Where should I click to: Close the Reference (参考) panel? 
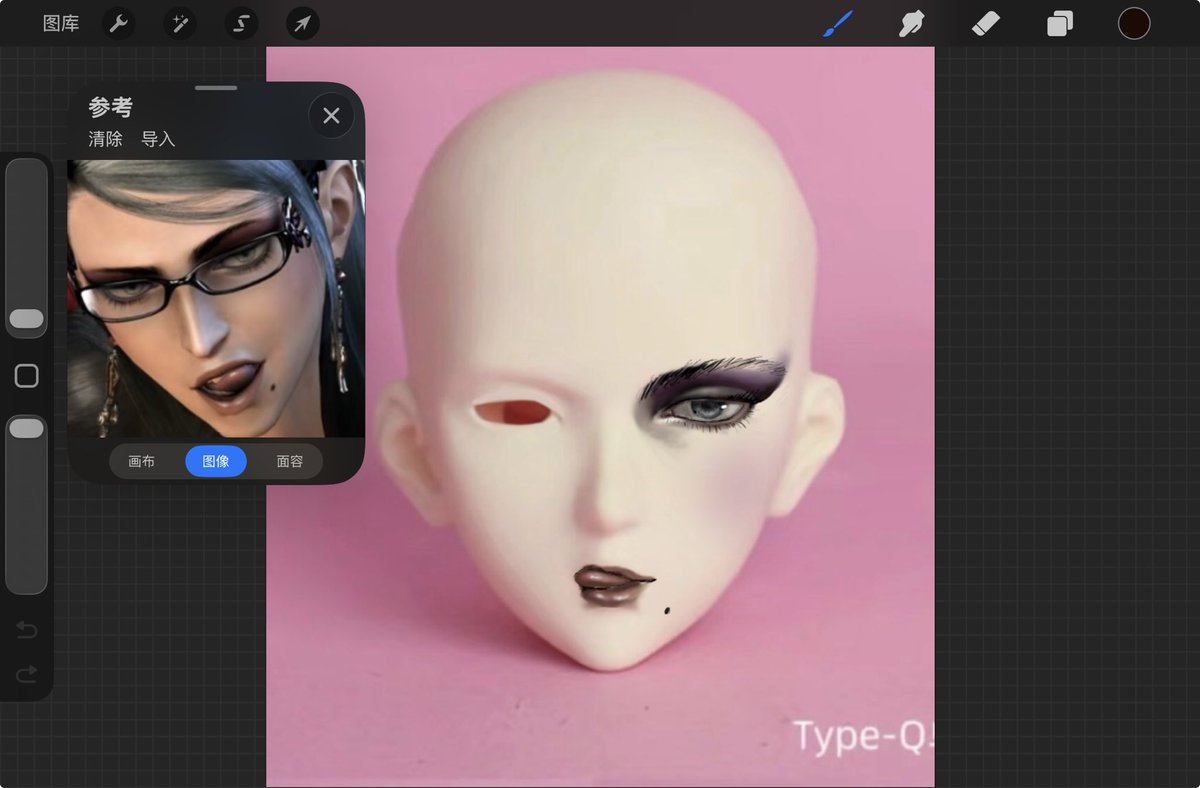tap(331, 115)
